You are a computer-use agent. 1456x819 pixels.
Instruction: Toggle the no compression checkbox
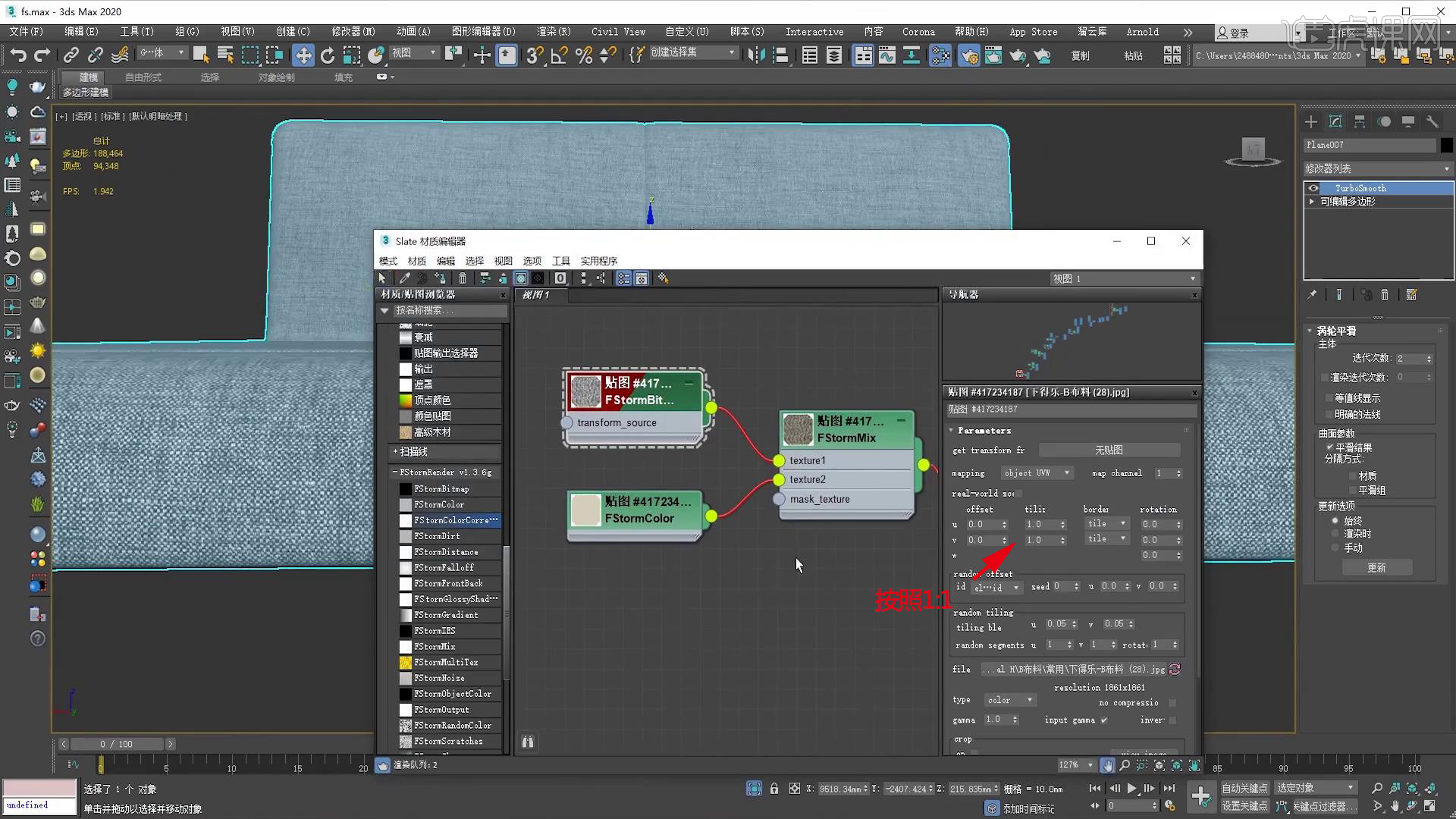[1171, 702]
